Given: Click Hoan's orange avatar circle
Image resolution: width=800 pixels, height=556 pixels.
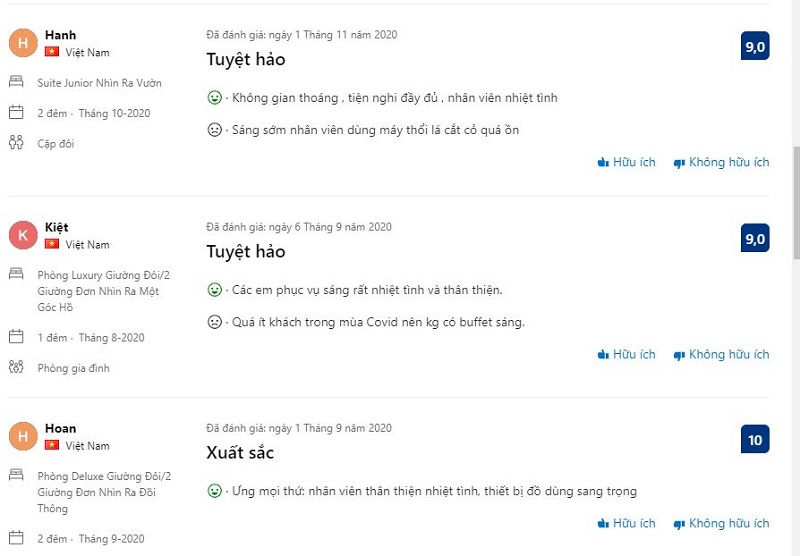Looking at the screenshot, I should 23,436.
